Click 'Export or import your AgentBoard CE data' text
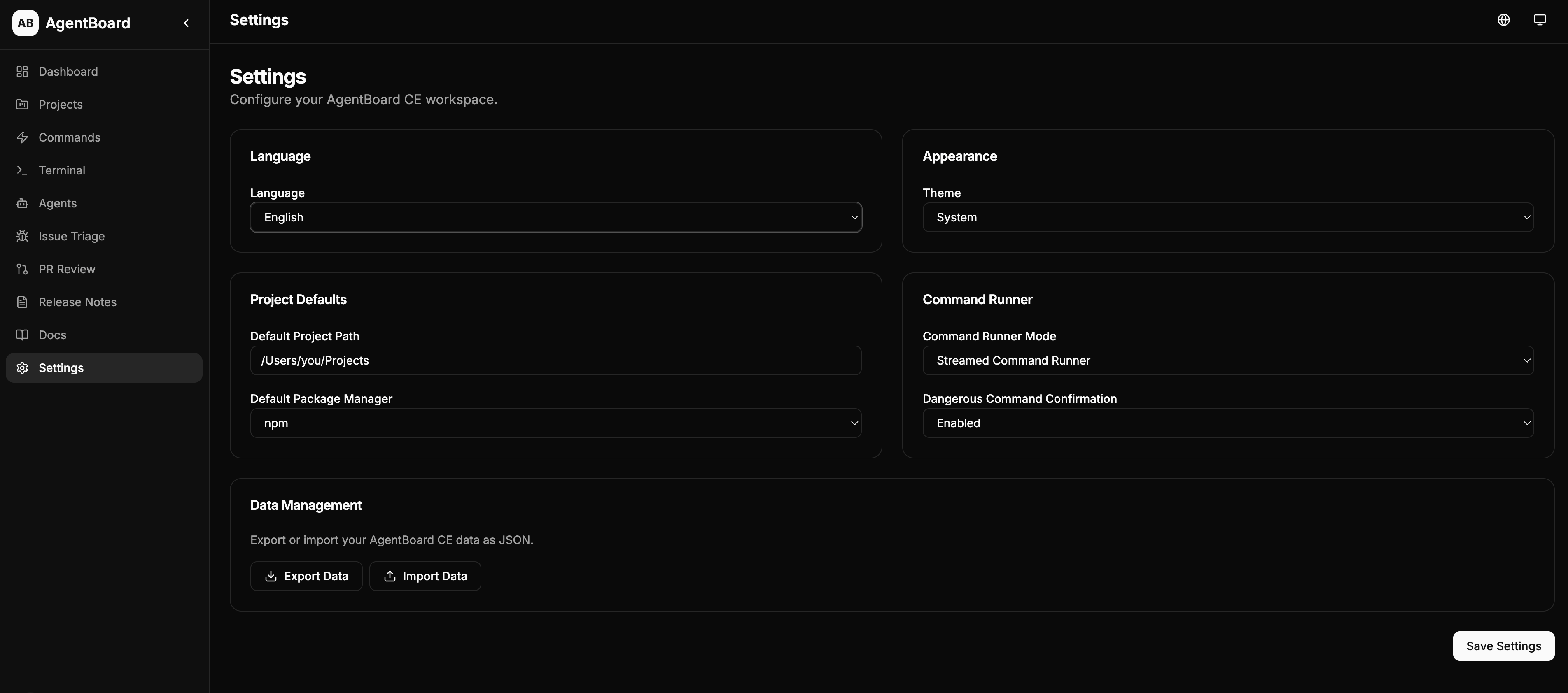 [x=392, y=540]
